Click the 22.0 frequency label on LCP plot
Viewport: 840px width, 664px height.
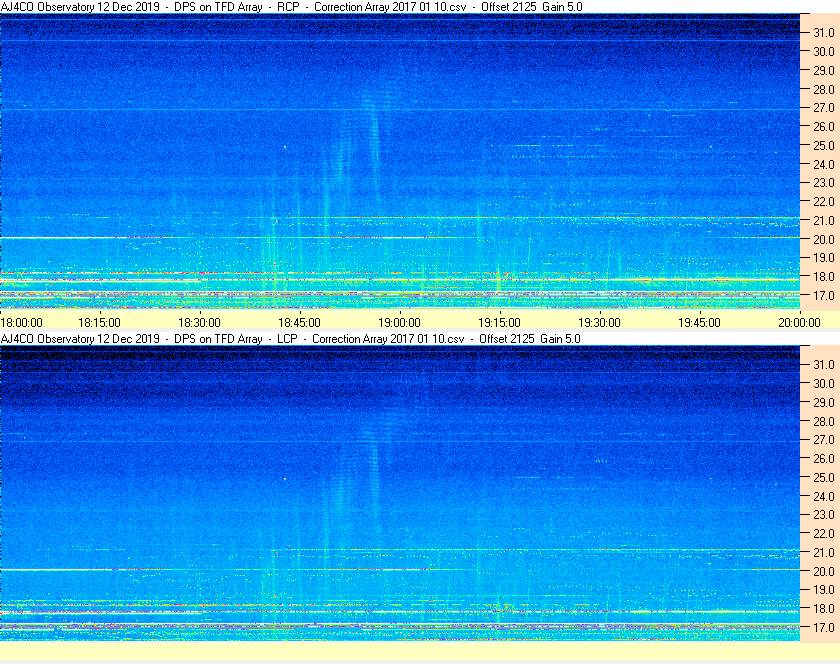pos(824,533)
